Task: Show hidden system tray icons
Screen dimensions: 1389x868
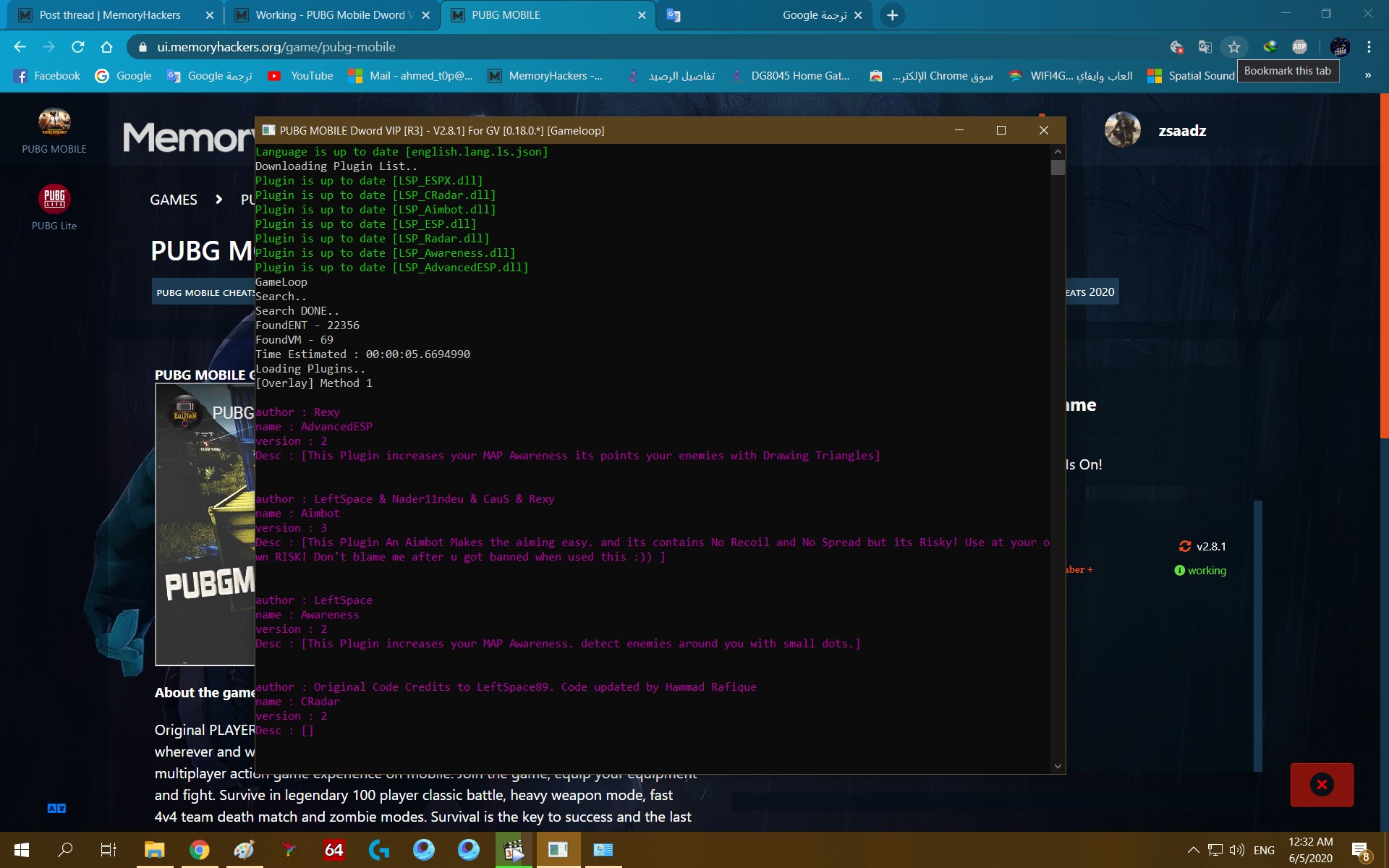Action: 1194,850
